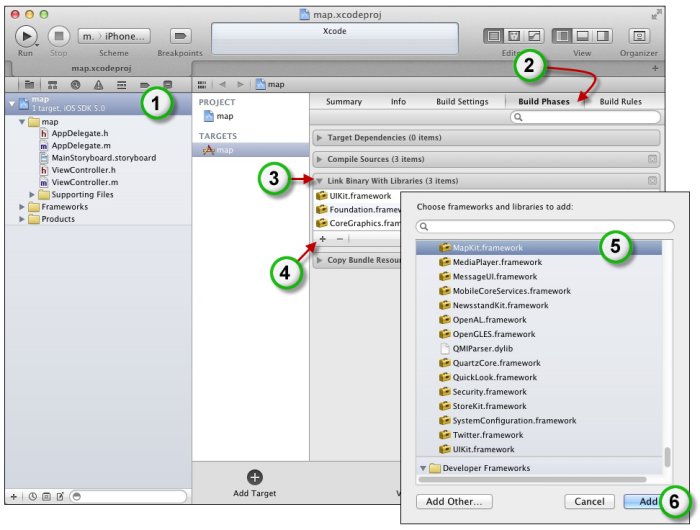Select map under PROJECT
The image size is (700, 530).
point(218,116)
